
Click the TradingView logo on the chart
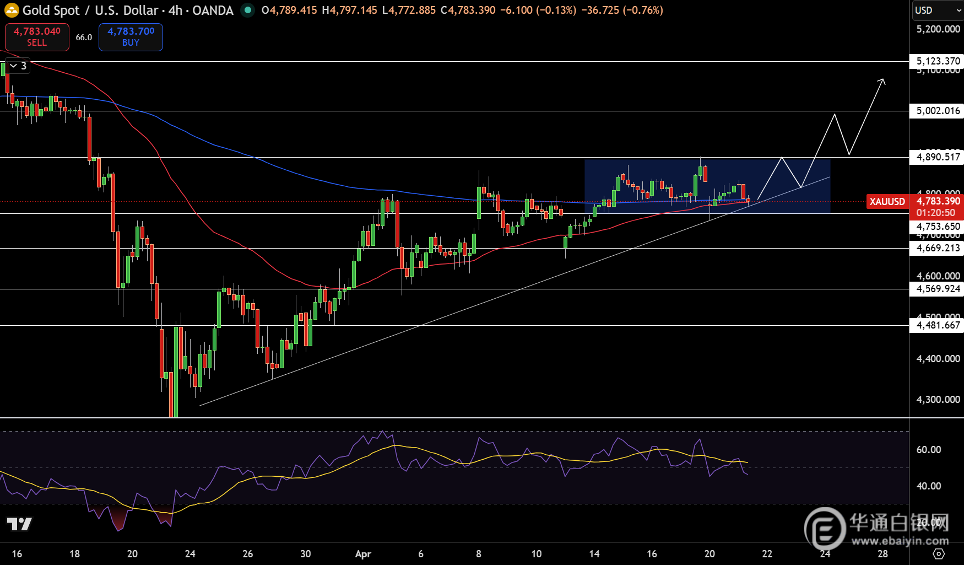18,524
